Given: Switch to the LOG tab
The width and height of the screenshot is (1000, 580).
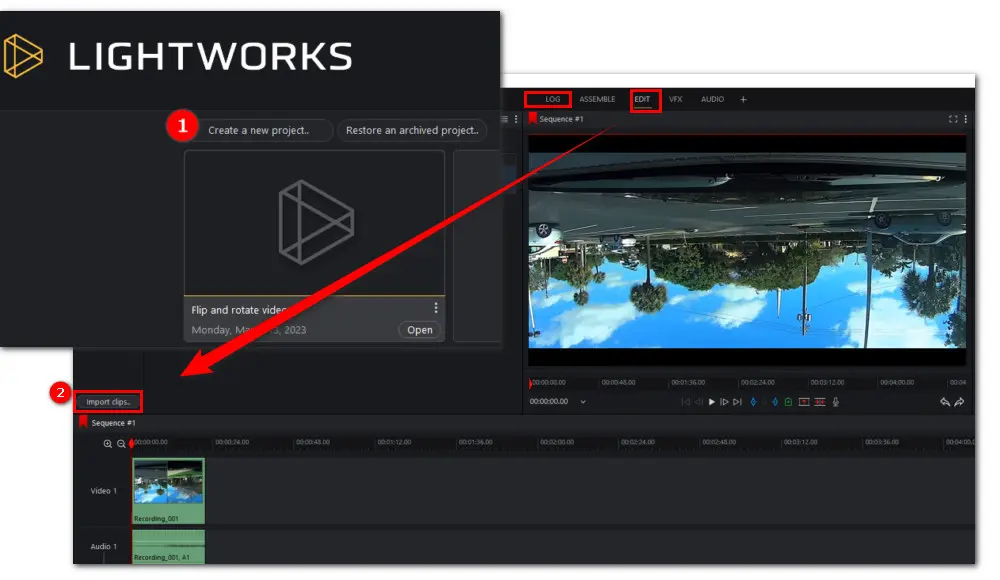Looking at the screenshot, I should (552, 100).
